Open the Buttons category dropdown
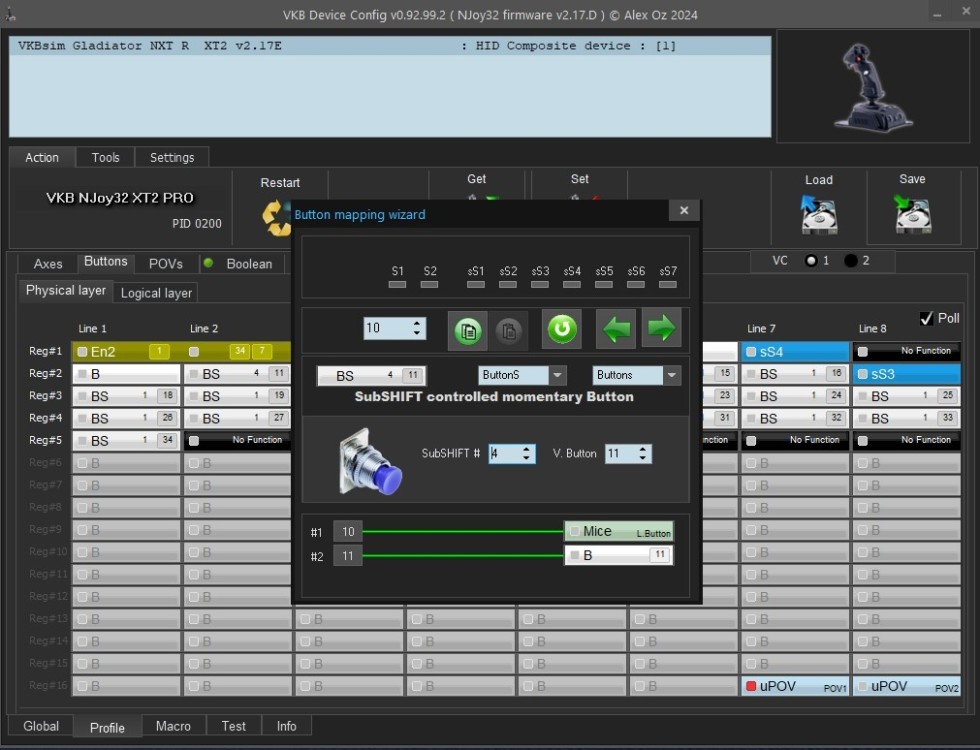The image size is (980, 750). (x=672, y=375)
